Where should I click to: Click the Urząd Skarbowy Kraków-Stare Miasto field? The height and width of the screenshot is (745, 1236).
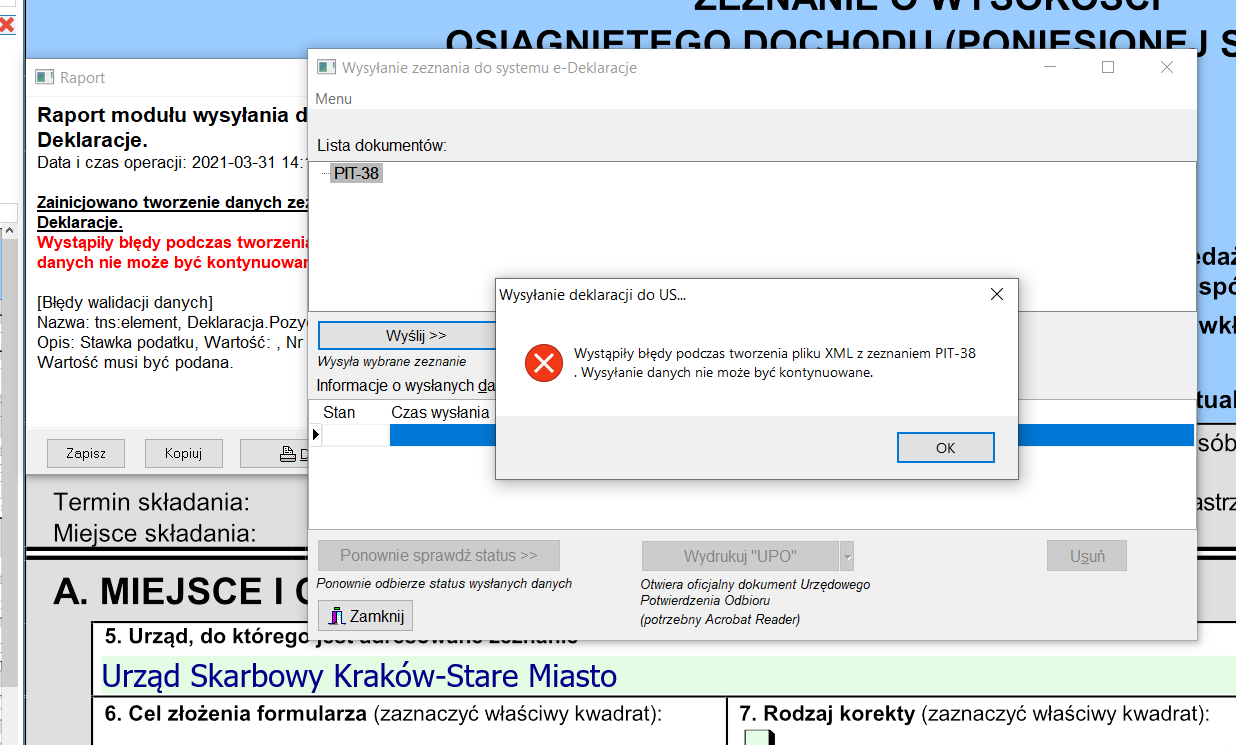(x=360, y=676)
